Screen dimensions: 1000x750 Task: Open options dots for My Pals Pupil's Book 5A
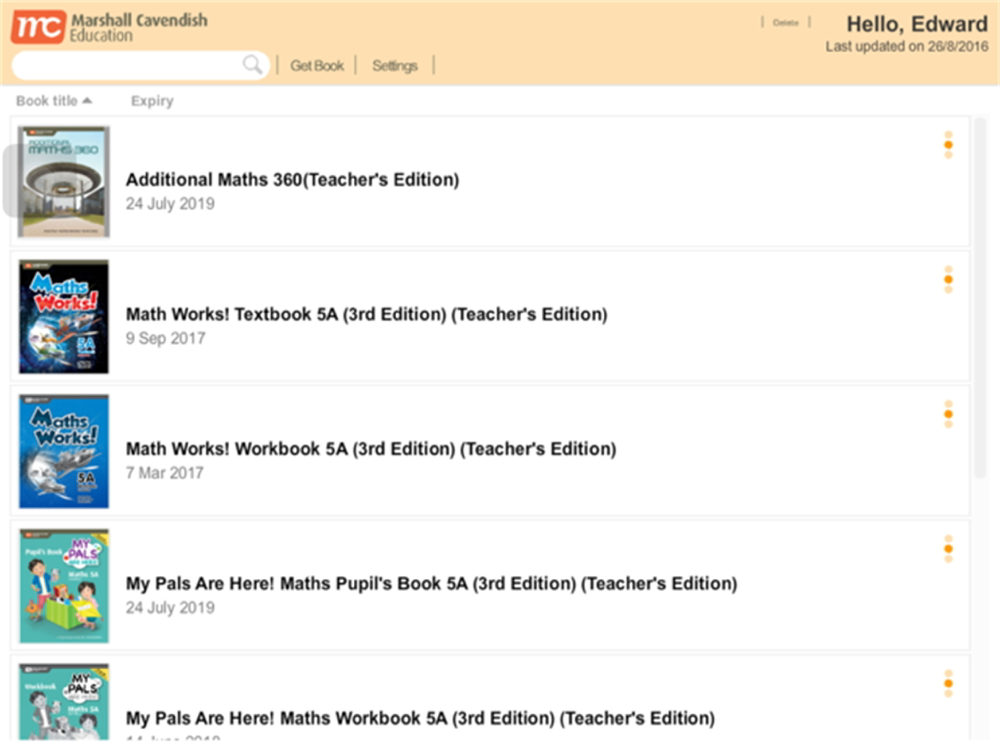coord(948,548)
